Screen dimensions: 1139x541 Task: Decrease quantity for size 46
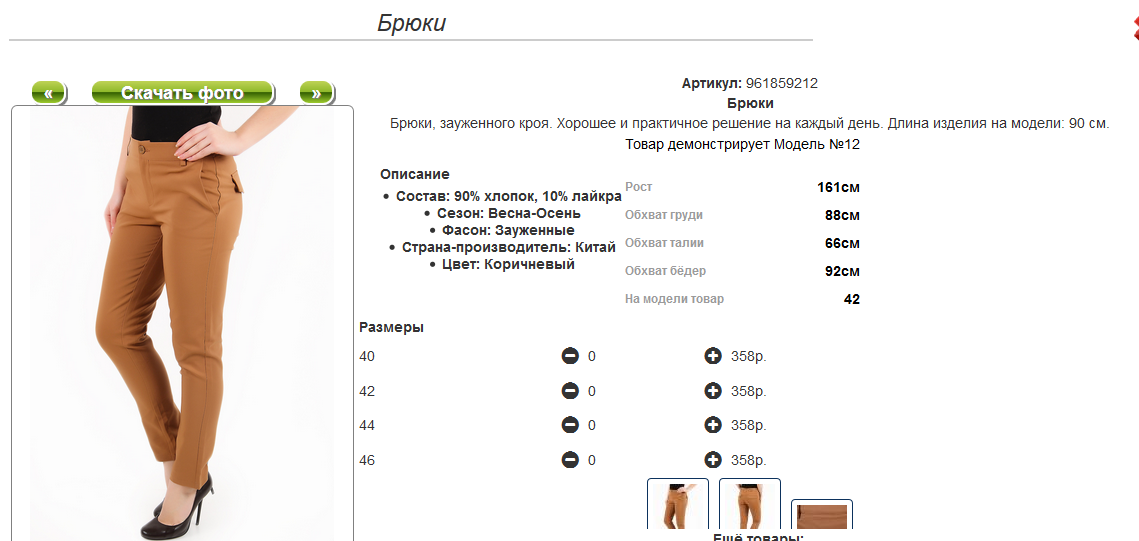pos(570,460)
